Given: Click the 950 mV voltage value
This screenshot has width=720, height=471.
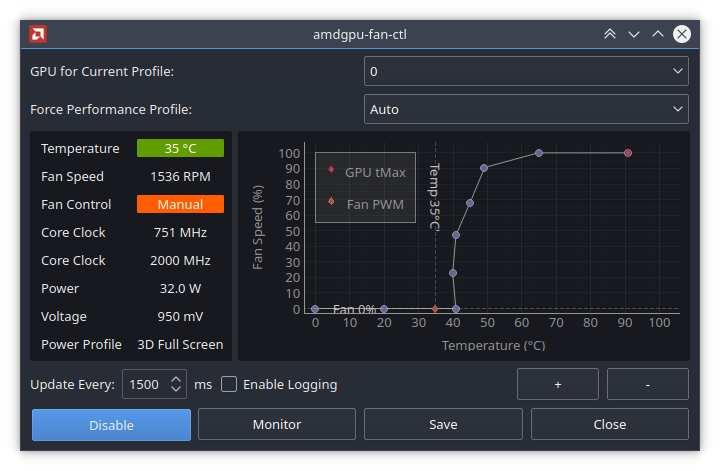Looking at the screenshot, I should coord(180,316).
